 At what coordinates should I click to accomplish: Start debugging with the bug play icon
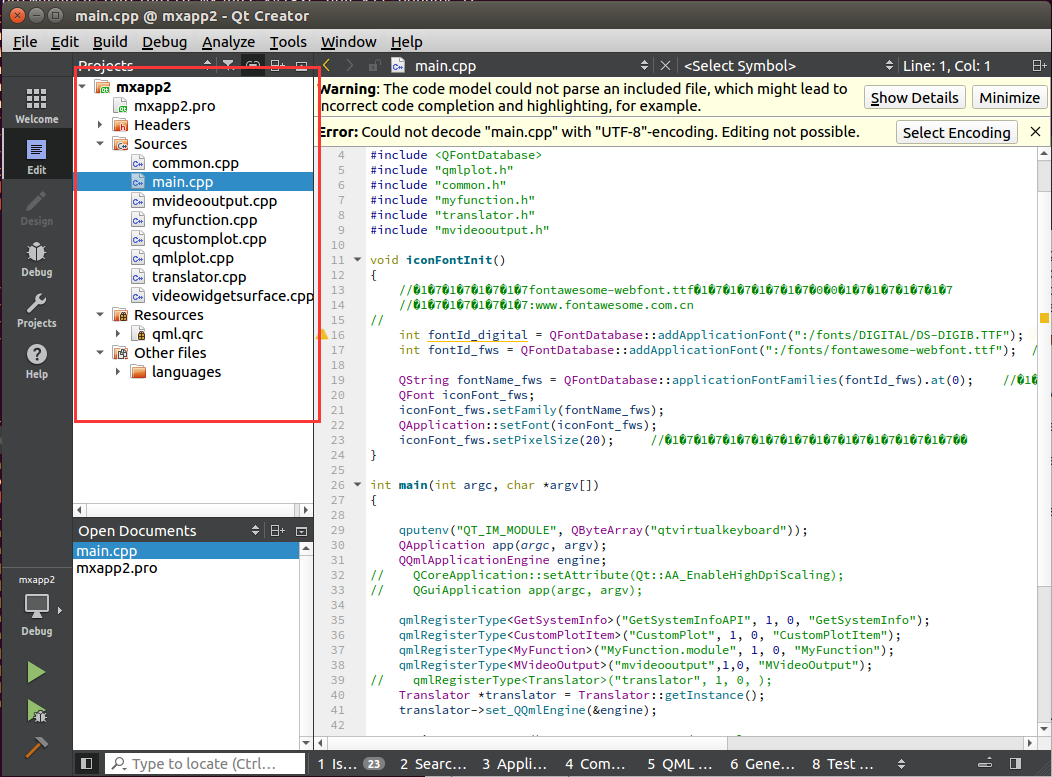click(36, 711)
